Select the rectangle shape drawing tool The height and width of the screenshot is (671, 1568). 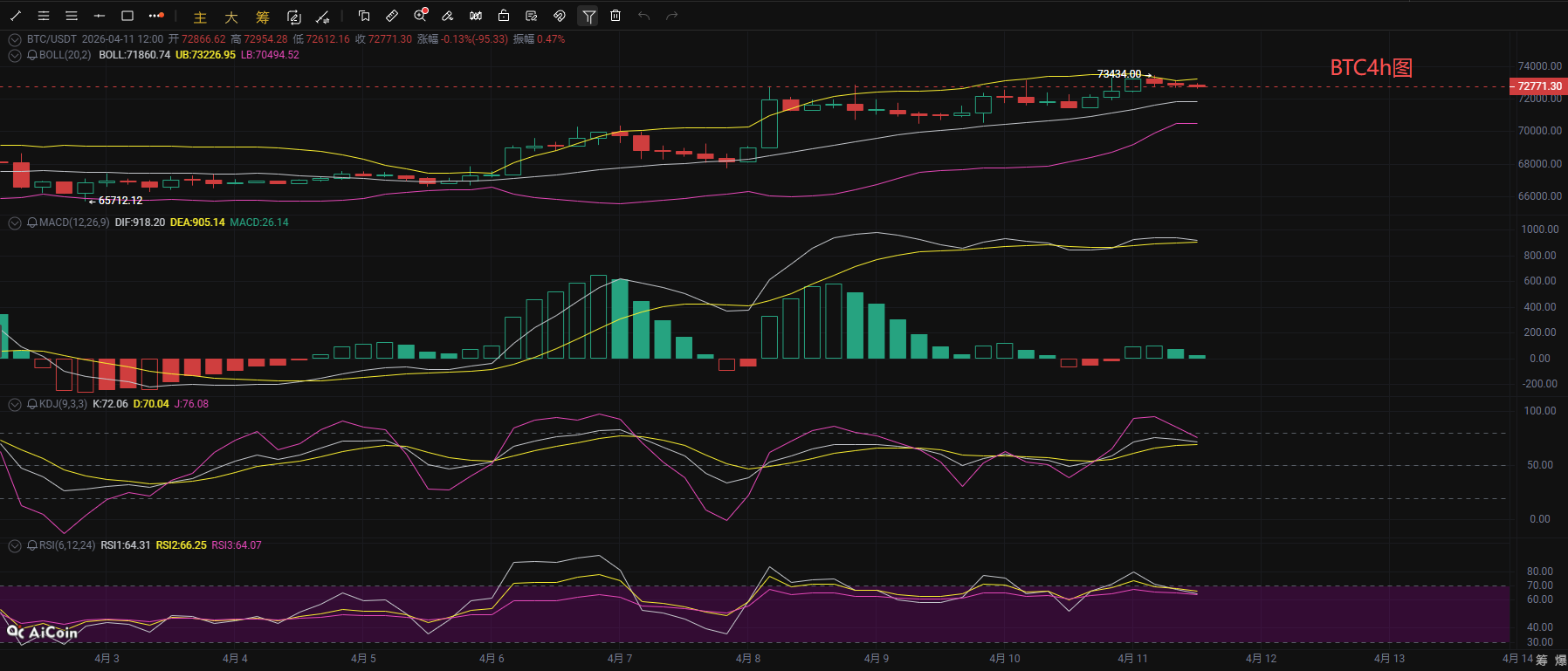[x=127, y=16]
